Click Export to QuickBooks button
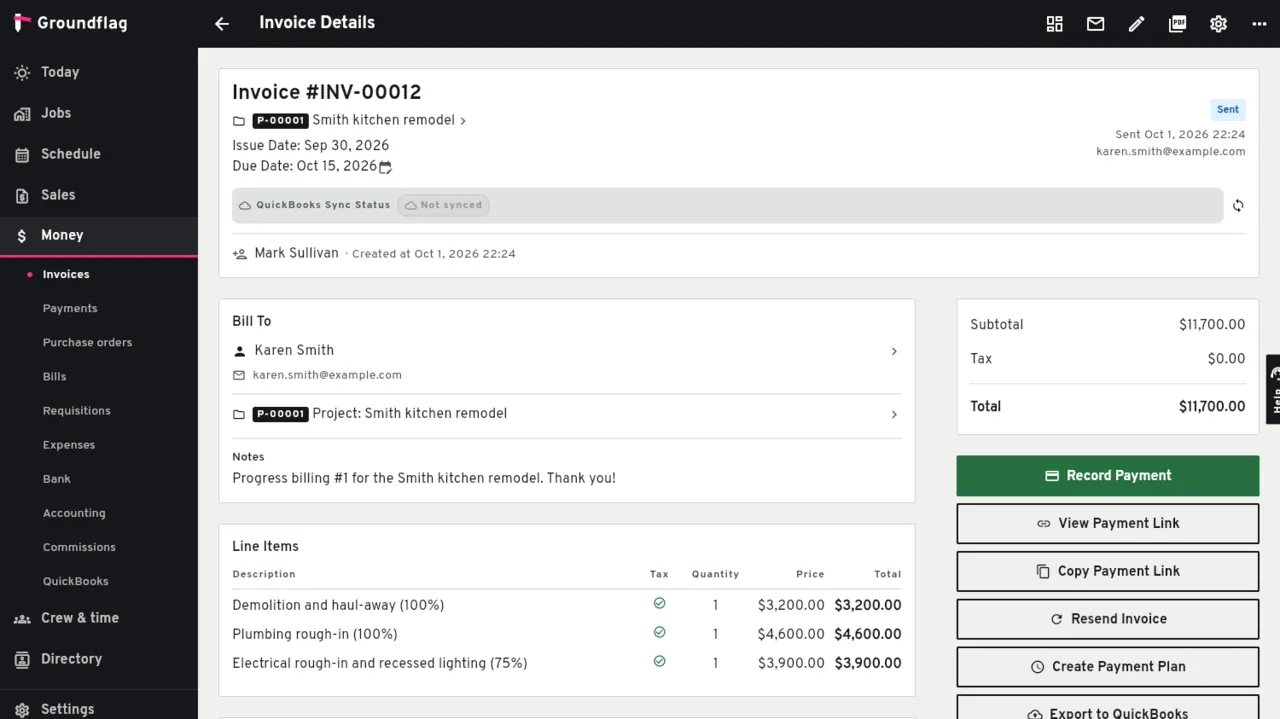Image resolution: width=1280 pixels, height=719 pixels. (1107, 708)
